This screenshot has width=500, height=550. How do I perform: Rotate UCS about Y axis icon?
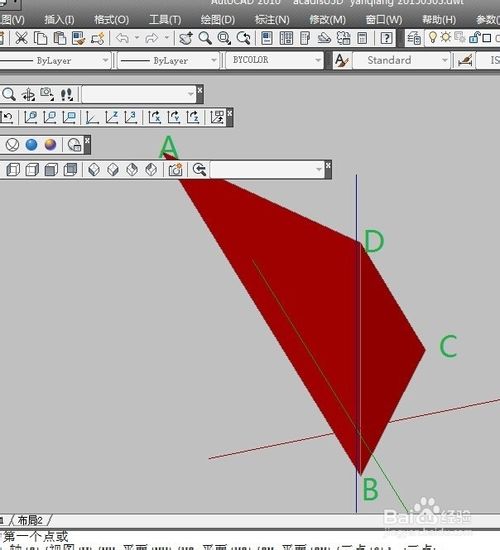click(x=174, y=117)
